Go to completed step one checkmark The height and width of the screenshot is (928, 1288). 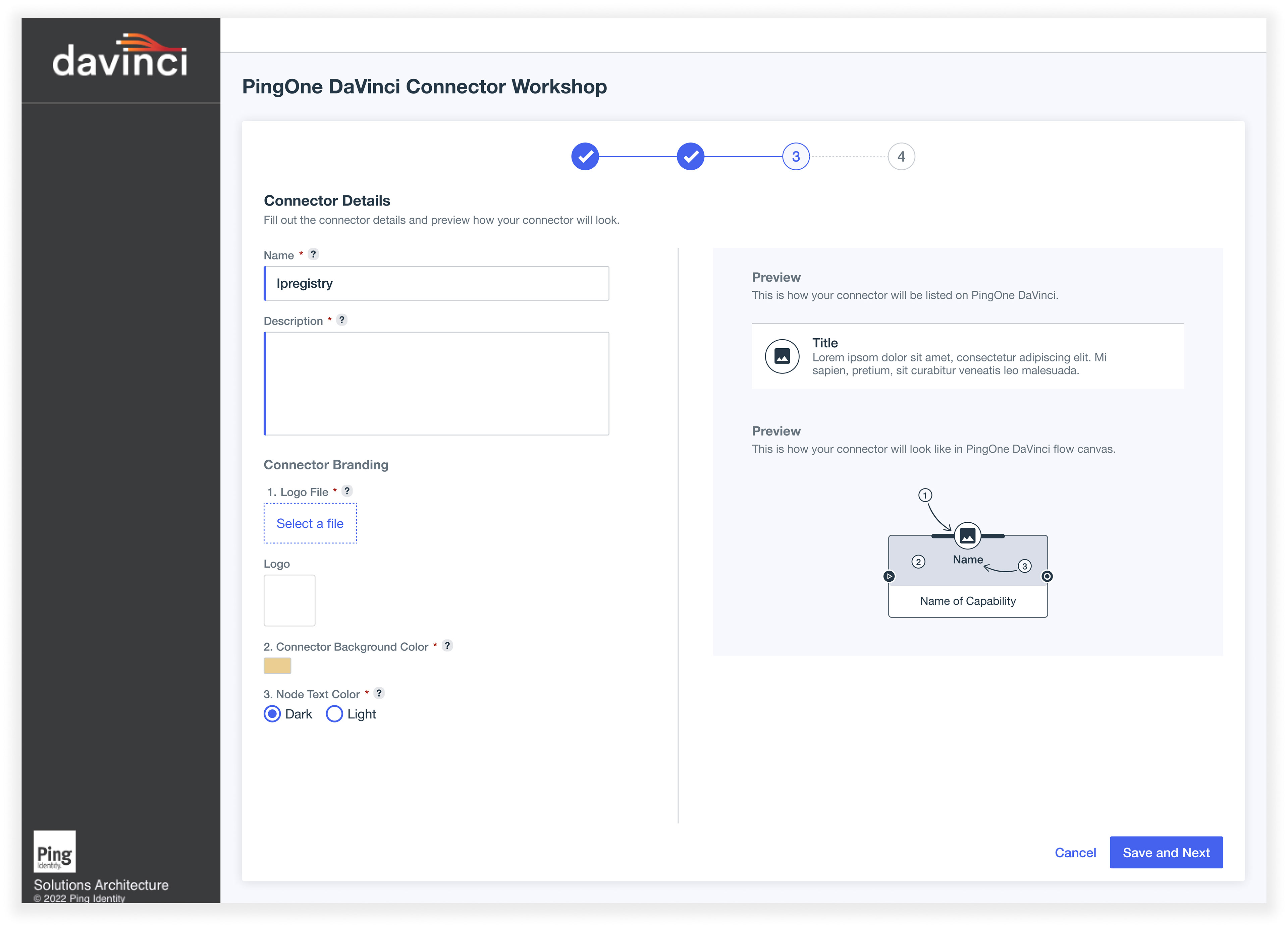585,156
